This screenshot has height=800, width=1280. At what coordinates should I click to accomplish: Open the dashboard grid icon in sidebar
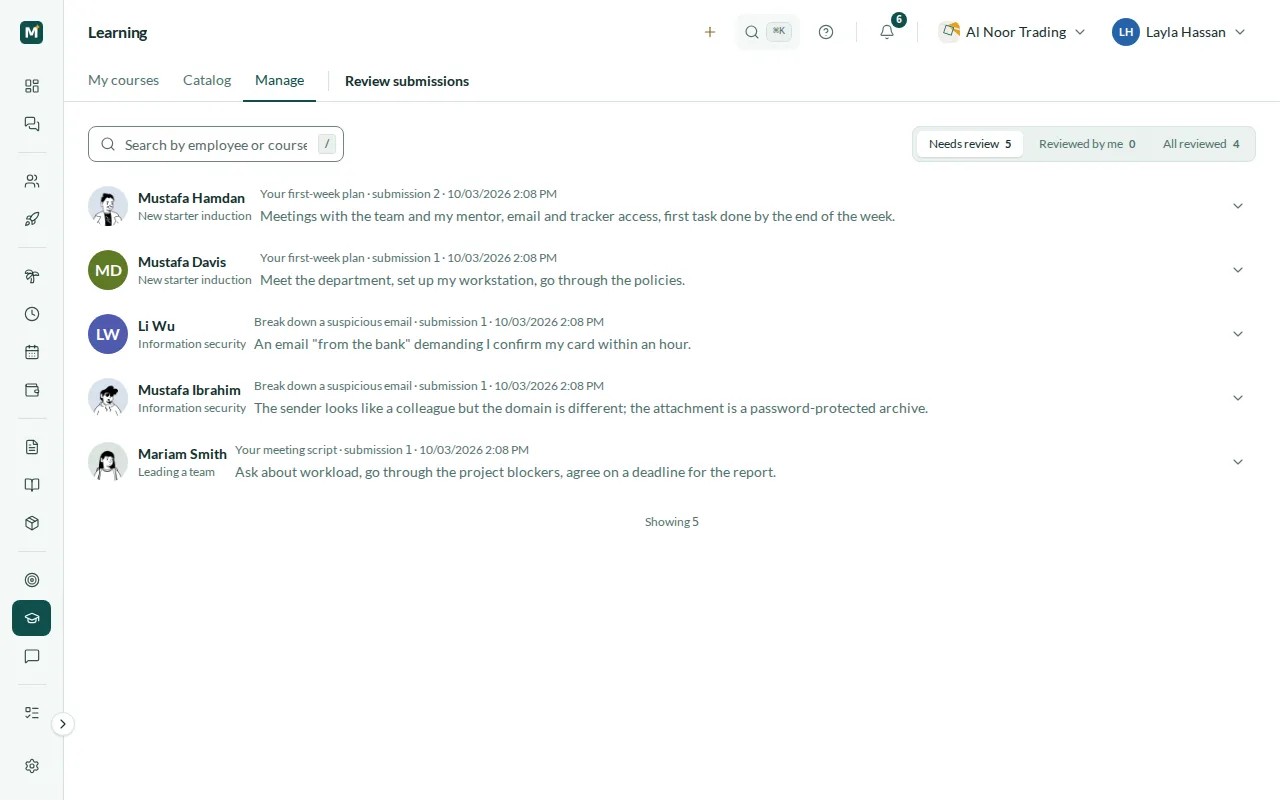32,86
